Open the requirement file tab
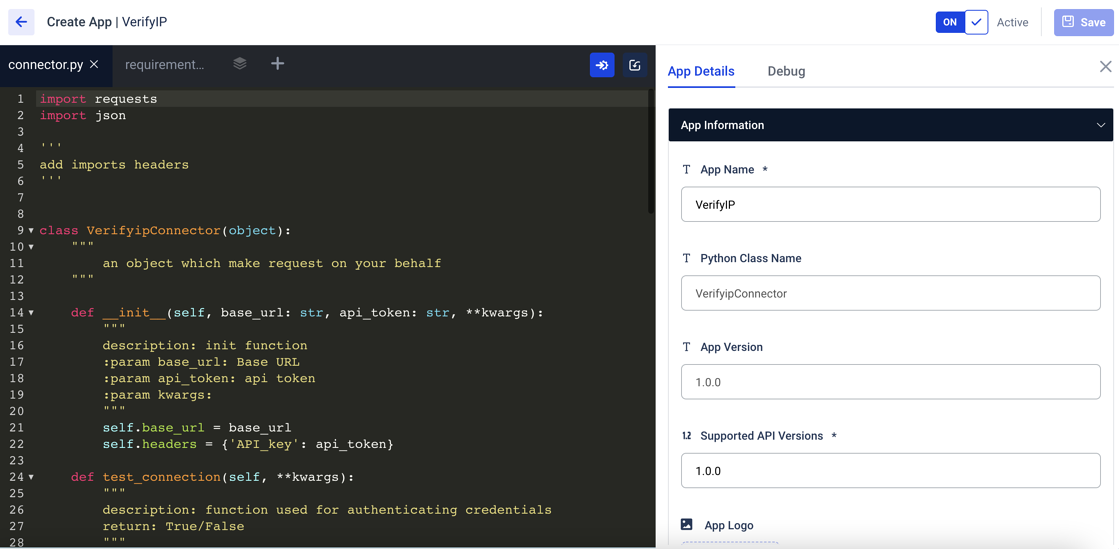The image size is (1119, 549). tap(164, 65)
